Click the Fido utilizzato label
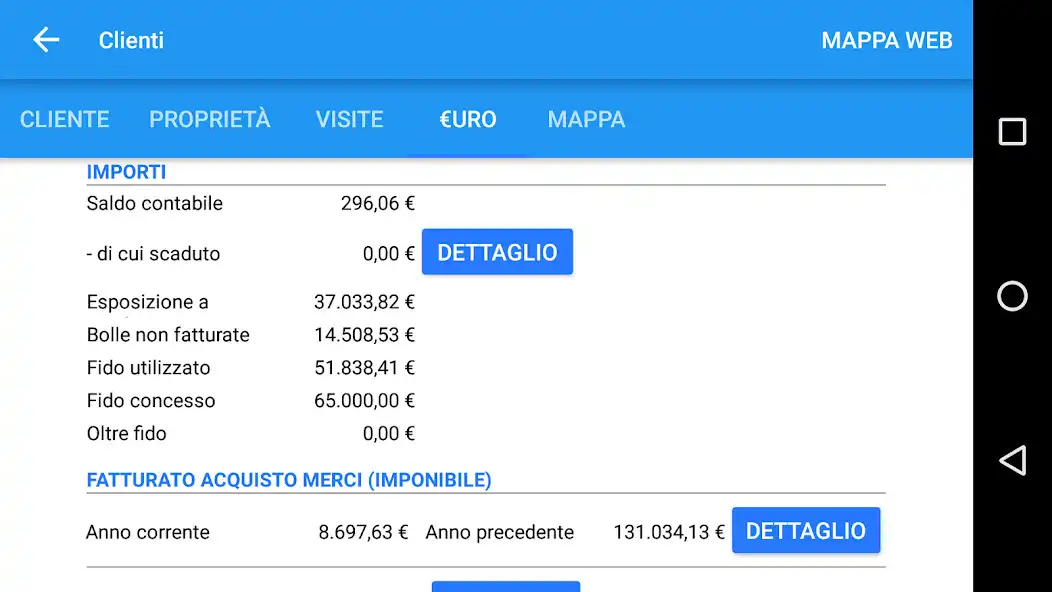Image resolution: width=1052 pixels, height=592 pixels. [148, 368]
